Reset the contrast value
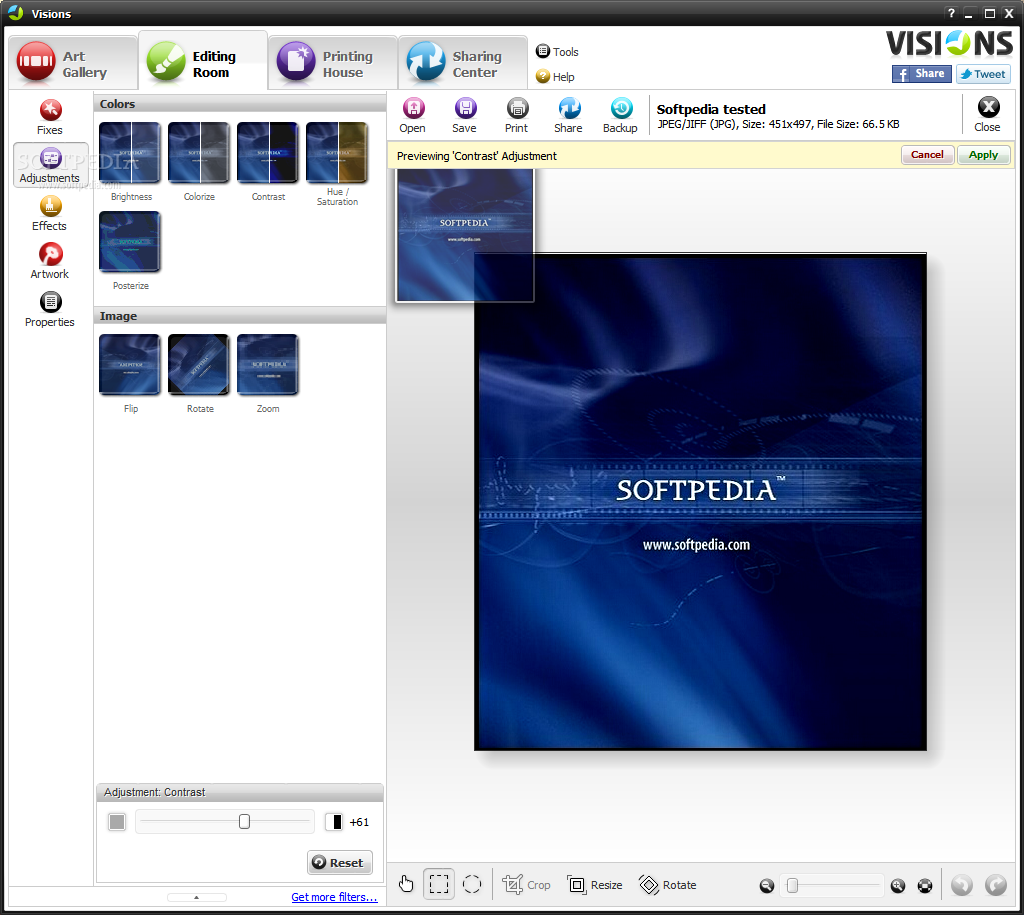 (x=340, y=862)
